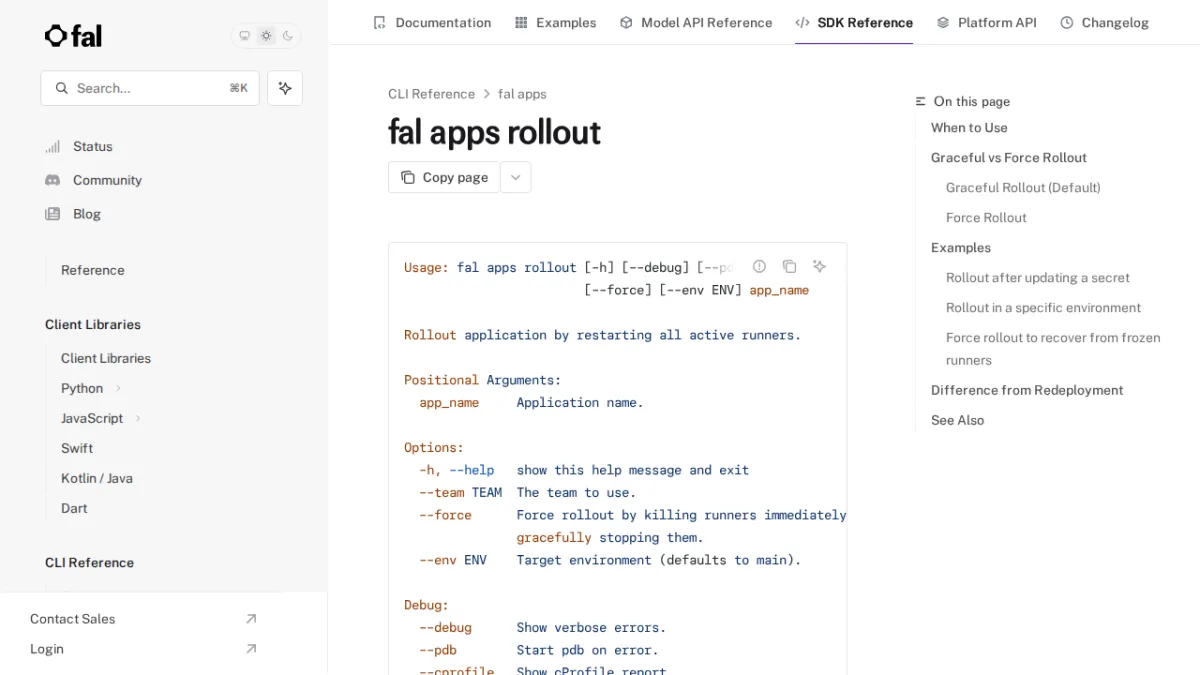The width and height of the screenshot is (1200, 675).
Task: Click the Copy page button
Action: click(x=444, y=177)
